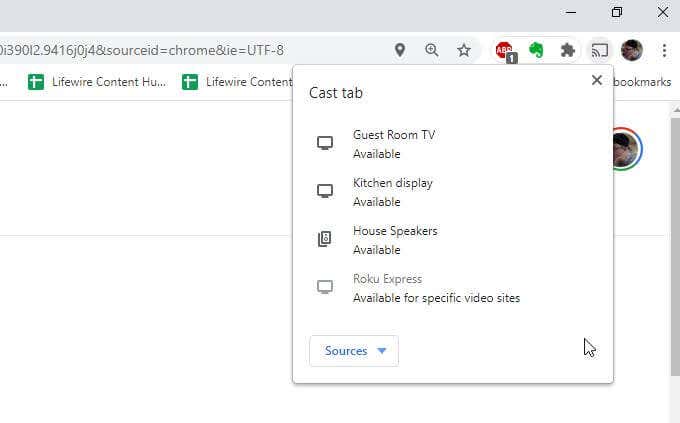Screen dimensions: 680x423
Task: Bookmark this page with the star icon
Action: point(464,50)
